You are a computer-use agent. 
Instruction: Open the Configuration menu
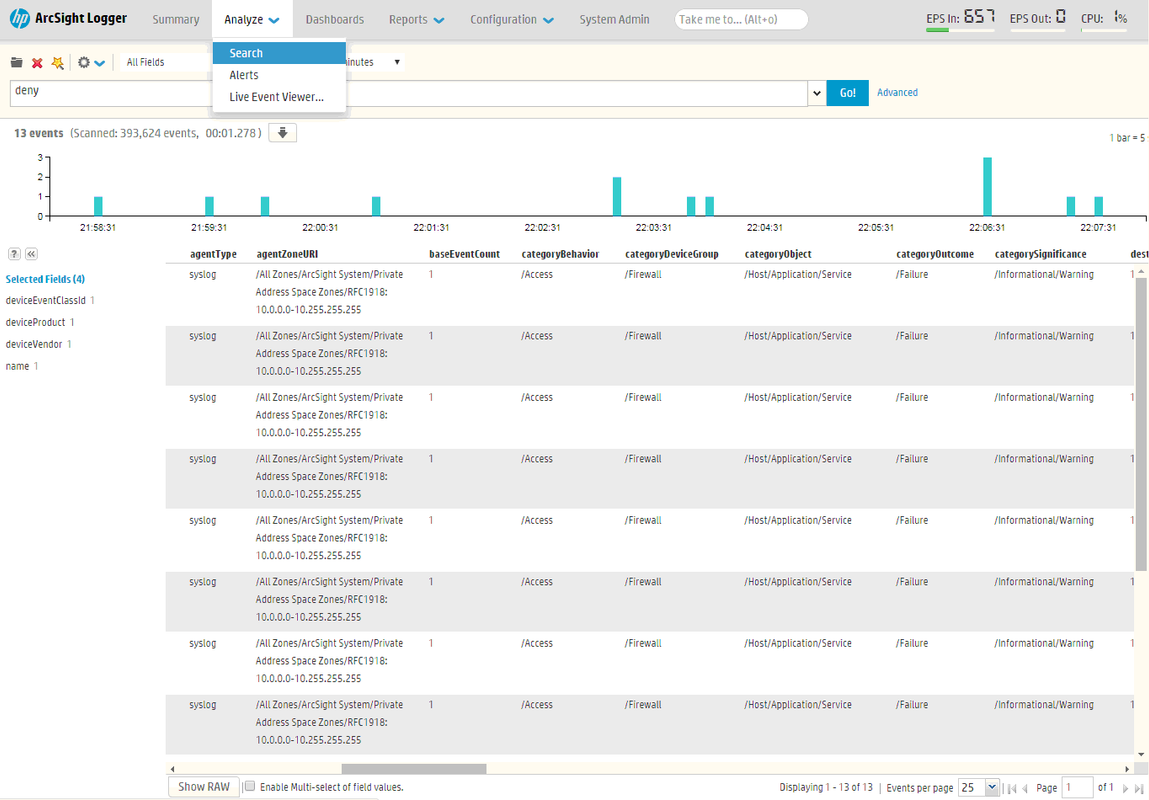pyautogui.click(x=511, y=20)
